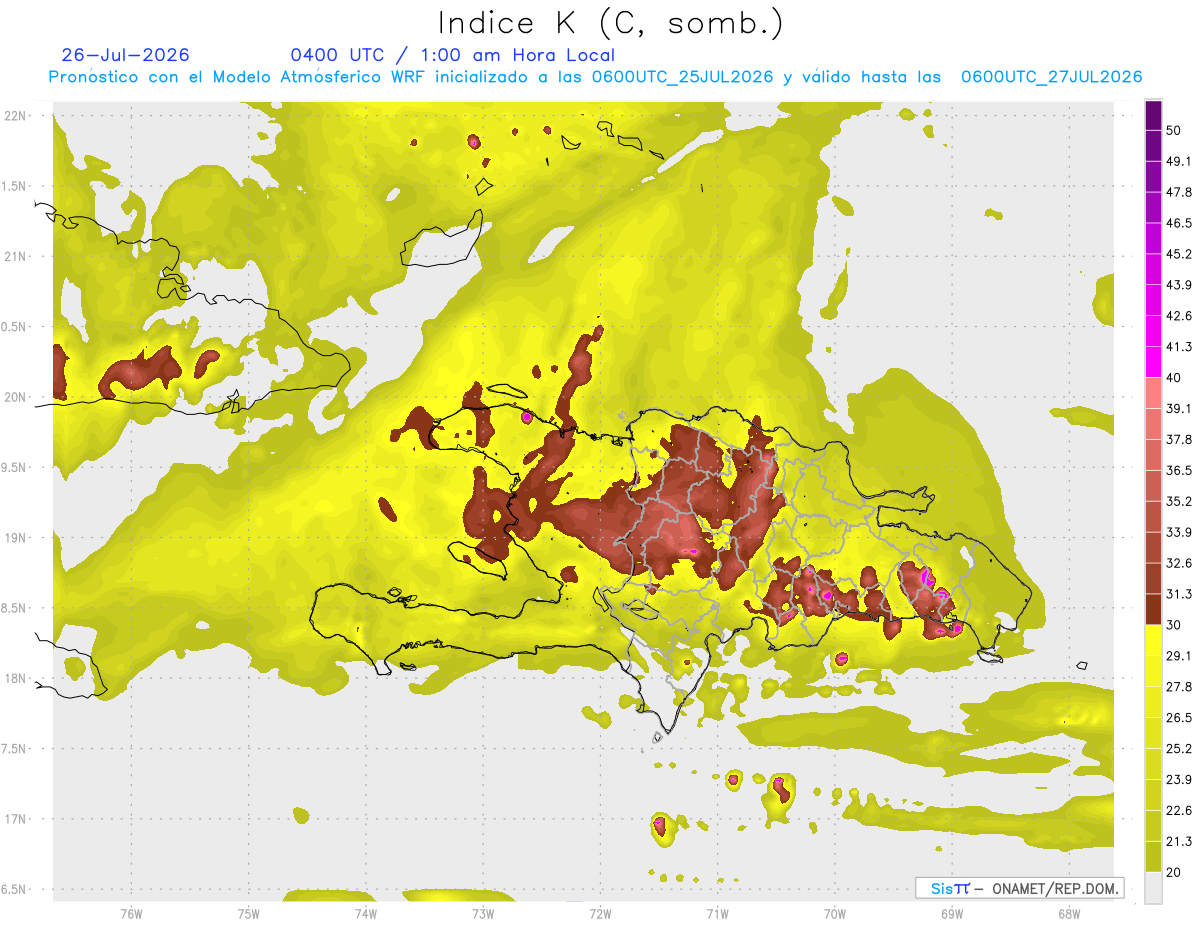Click the '20N' latitude label
This screenshot has height=927, width=1200.
(16, 397)
